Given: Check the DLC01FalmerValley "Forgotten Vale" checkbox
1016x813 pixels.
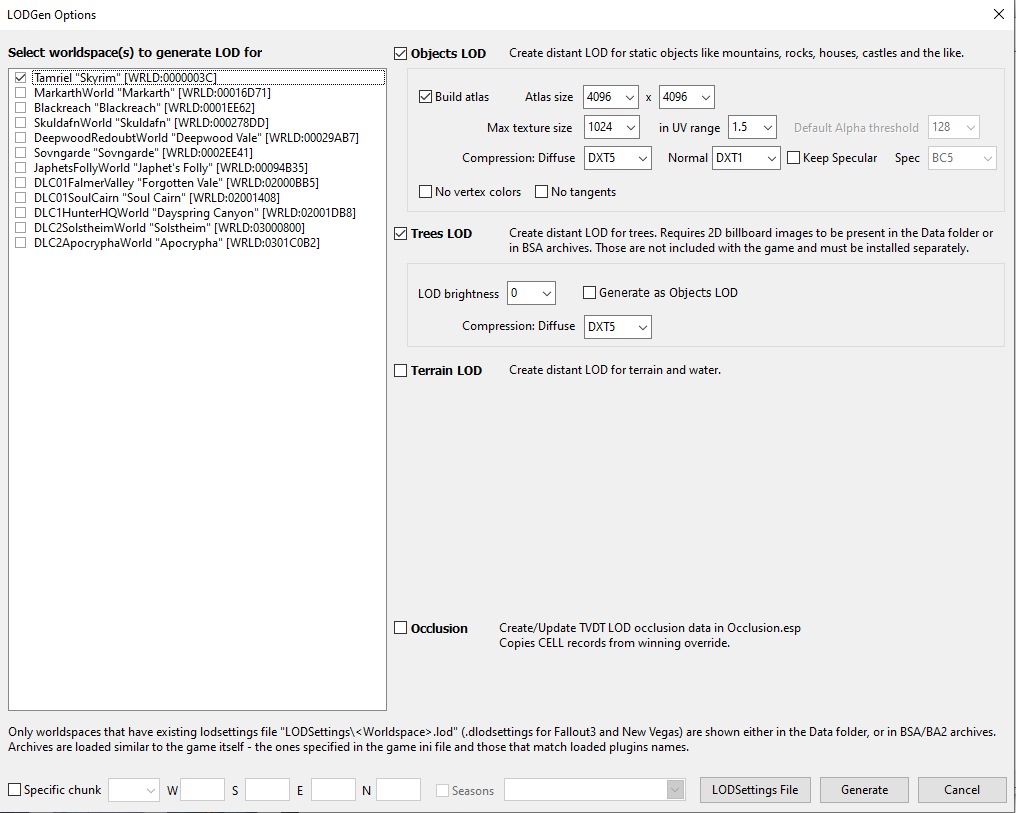Looking at the screenshot, I should pos(21,183).
